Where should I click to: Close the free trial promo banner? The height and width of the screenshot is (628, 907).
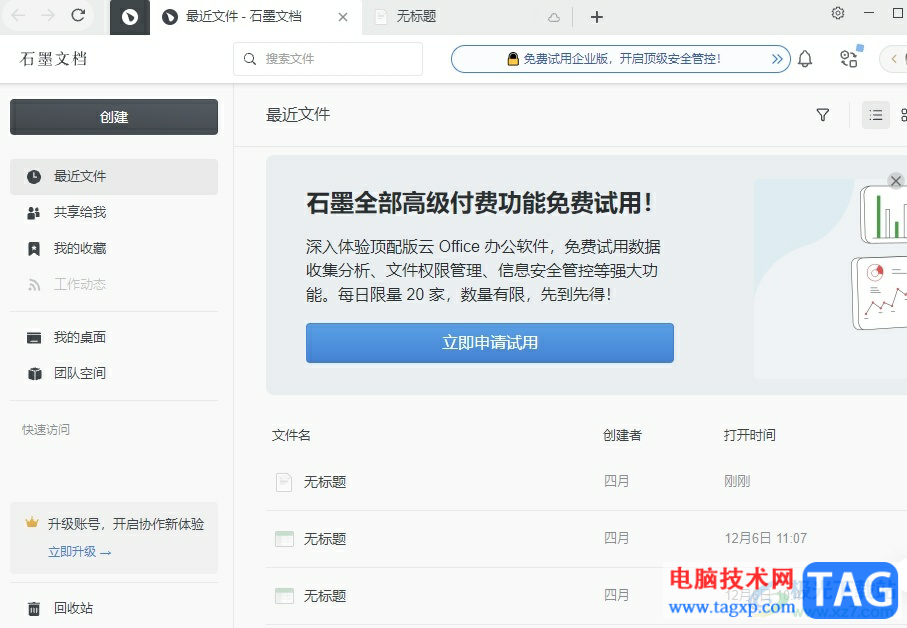(896, 181)
